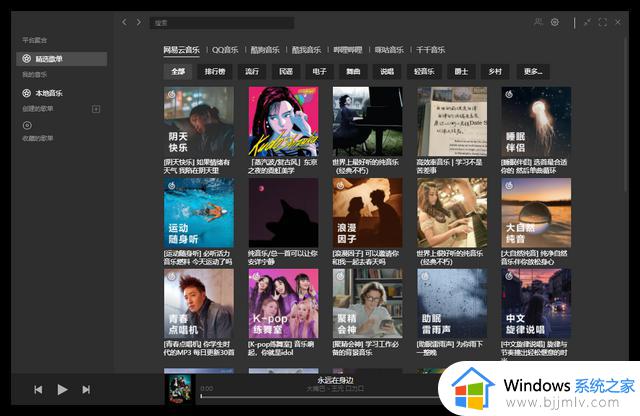Screen dimensions: 640x416
Task: Click the song title 永远在身边
Action: [336, 380]
